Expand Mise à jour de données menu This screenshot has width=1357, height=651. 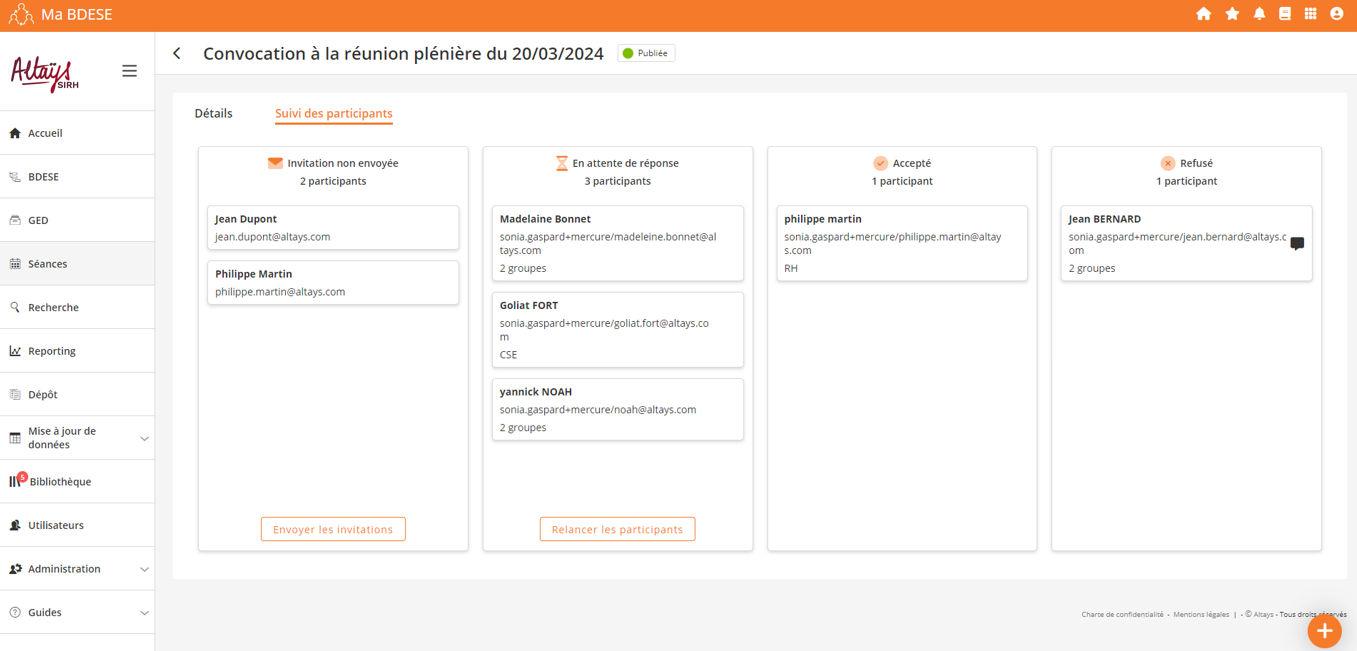point(144,438)
